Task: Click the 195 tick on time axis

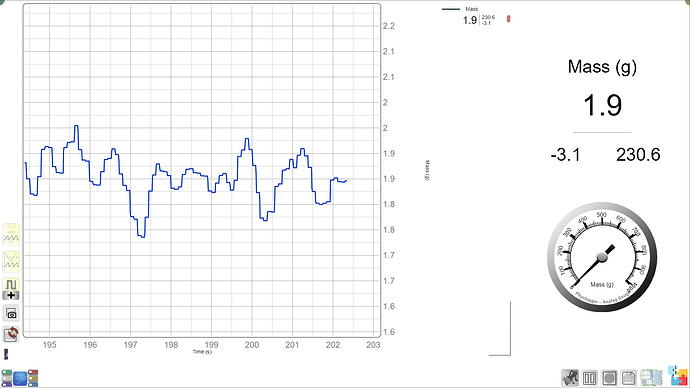Action: click(x=49, y=345)
